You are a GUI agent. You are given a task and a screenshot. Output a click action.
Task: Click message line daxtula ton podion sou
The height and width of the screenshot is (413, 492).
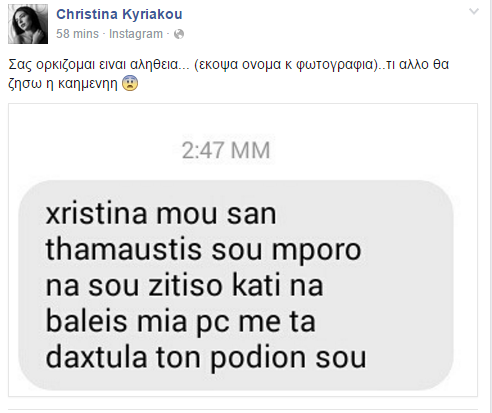206,358
